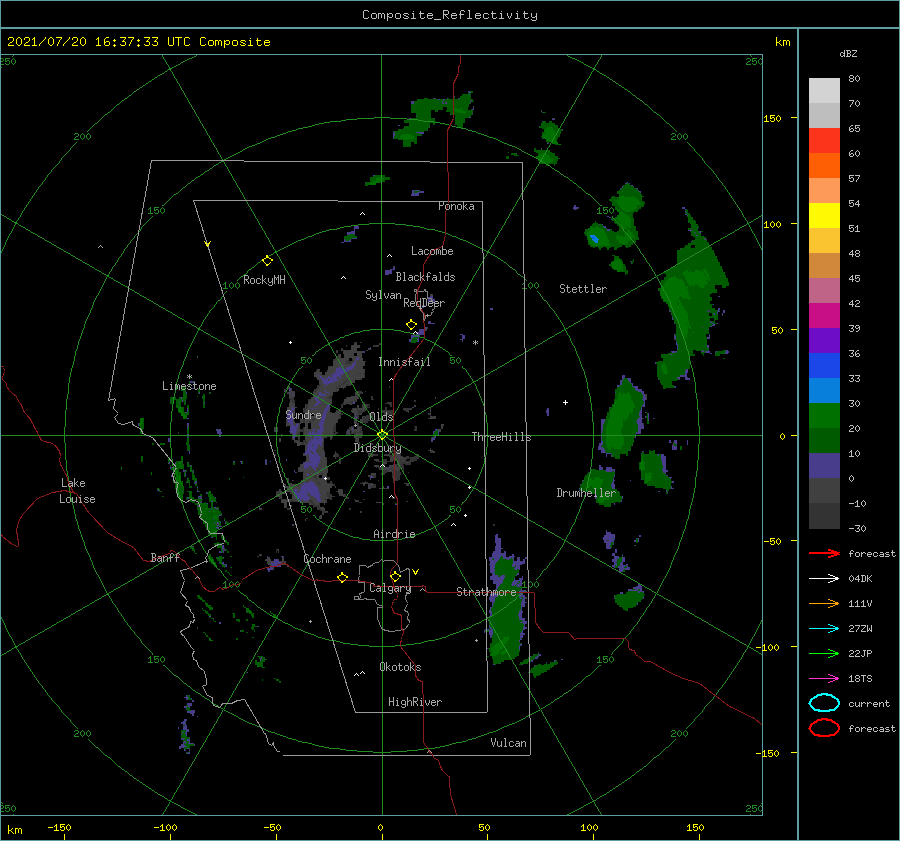Click the Airdrie label
This screenshot has height=841, width=900.
tap(394, 534)
